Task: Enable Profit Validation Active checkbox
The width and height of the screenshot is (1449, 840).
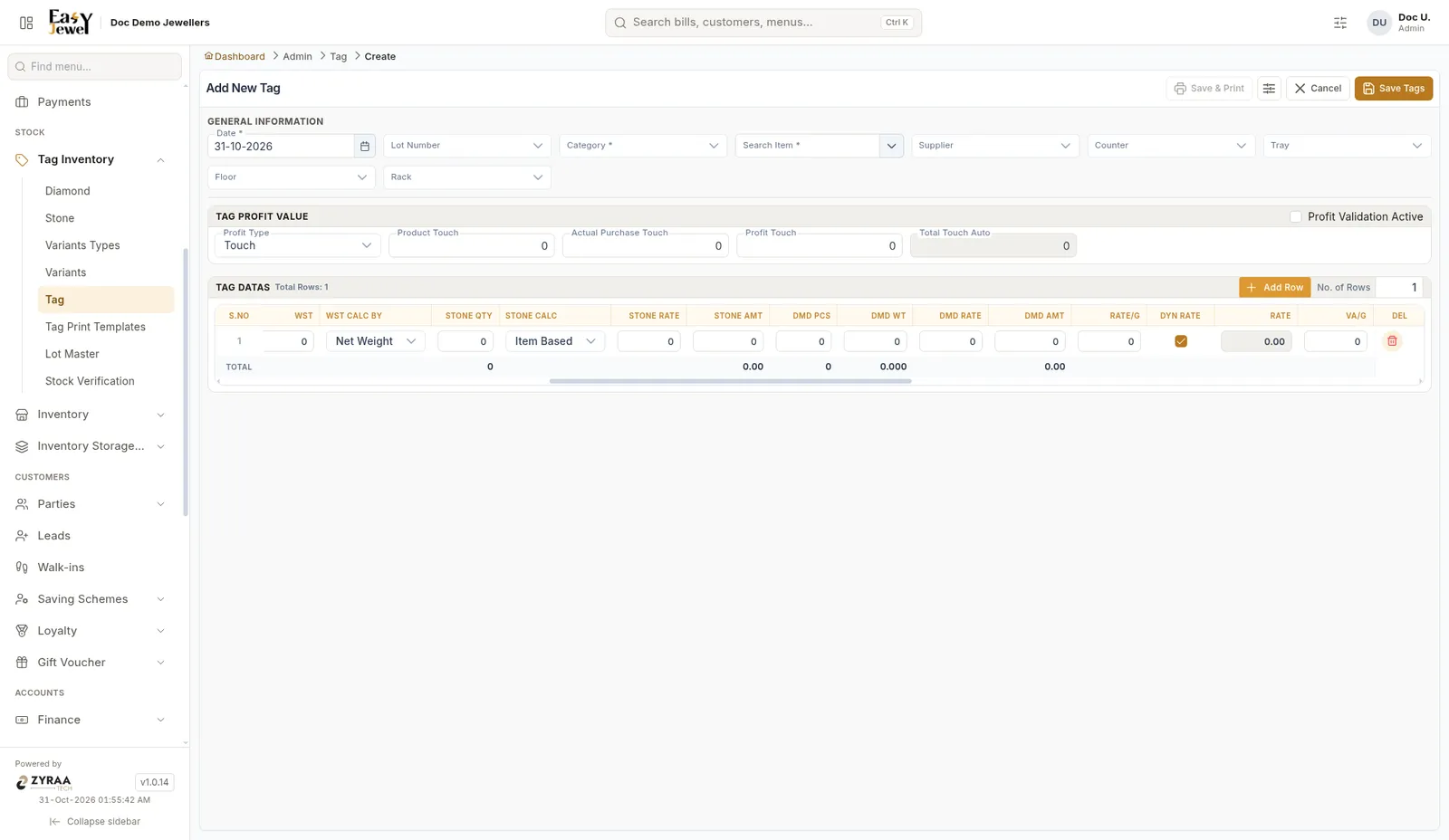Action: pyautogui.click(x=1296, y=216)
